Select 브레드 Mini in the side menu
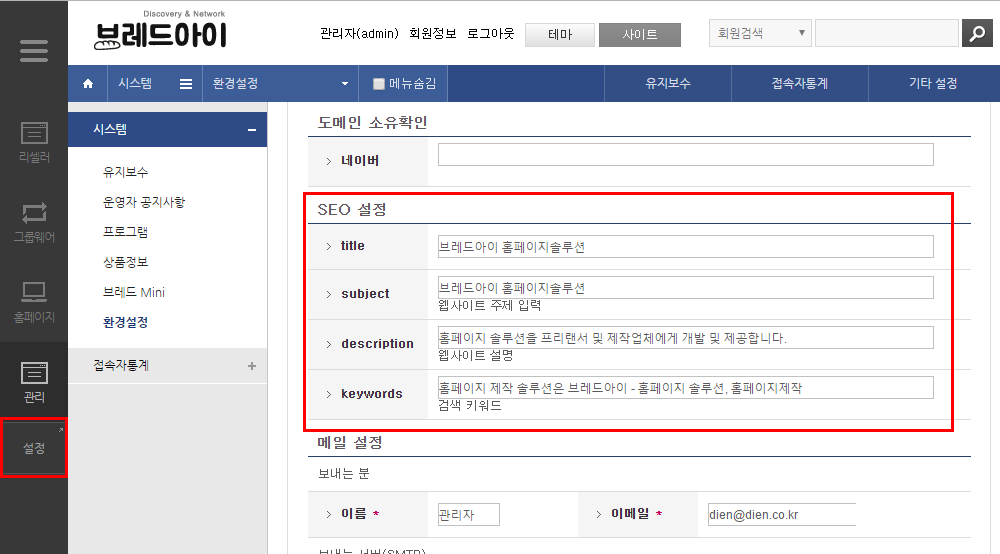The height and width of the screenshot is (554, 1000). [x=134, y=292]
